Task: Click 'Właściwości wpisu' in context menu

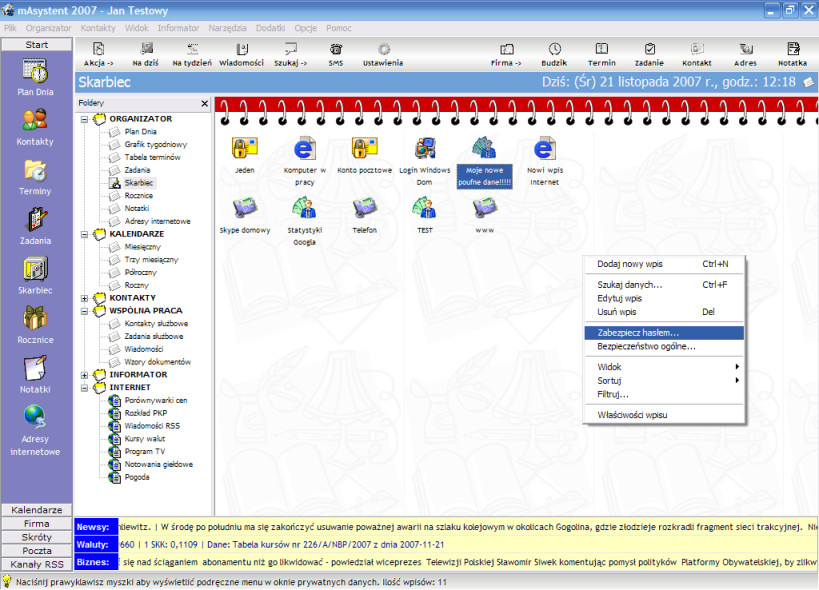Action: (x=664, y=415)
